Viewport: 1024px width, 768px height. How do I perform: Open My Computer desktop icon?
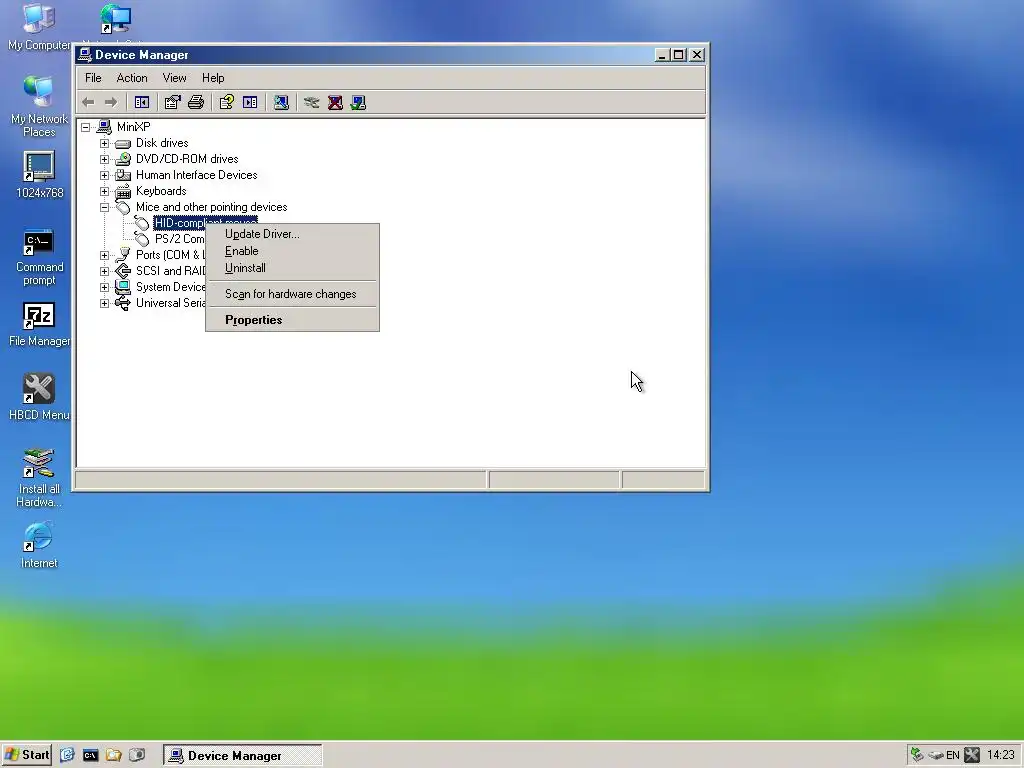(x=39, y=27)
